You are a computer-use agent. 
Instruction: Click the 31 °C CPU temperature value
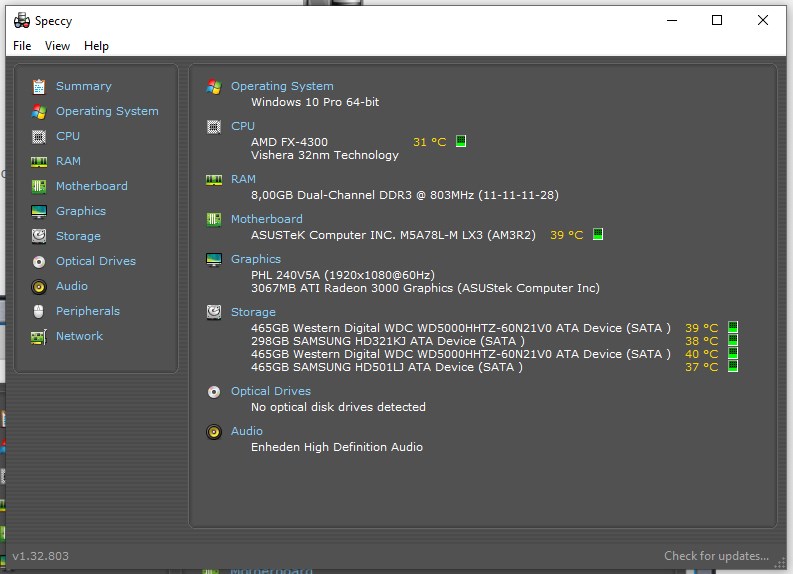point(430,142)
